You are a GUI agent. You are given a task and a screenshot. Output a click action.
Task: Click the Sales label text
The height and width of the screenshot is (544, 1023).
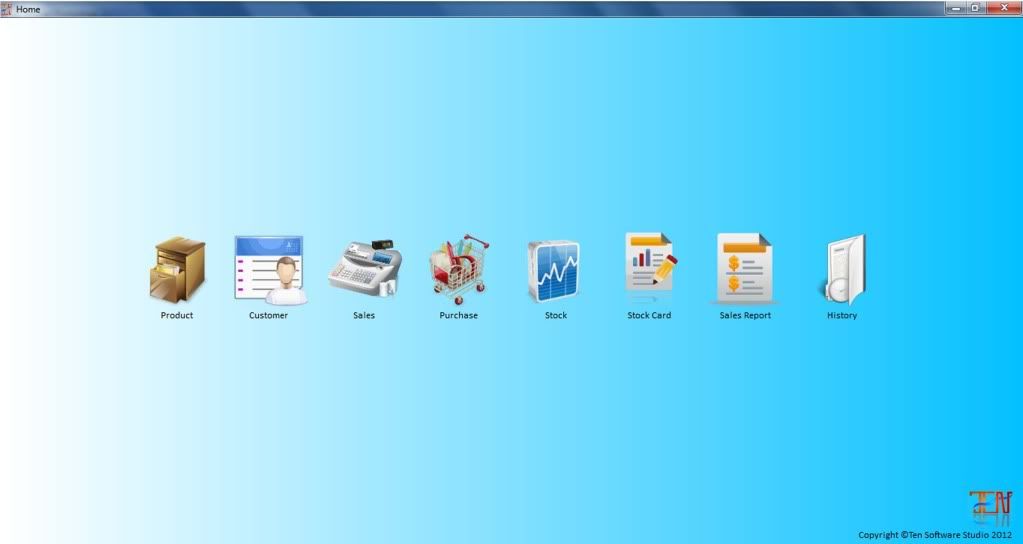tap(364, 315)
